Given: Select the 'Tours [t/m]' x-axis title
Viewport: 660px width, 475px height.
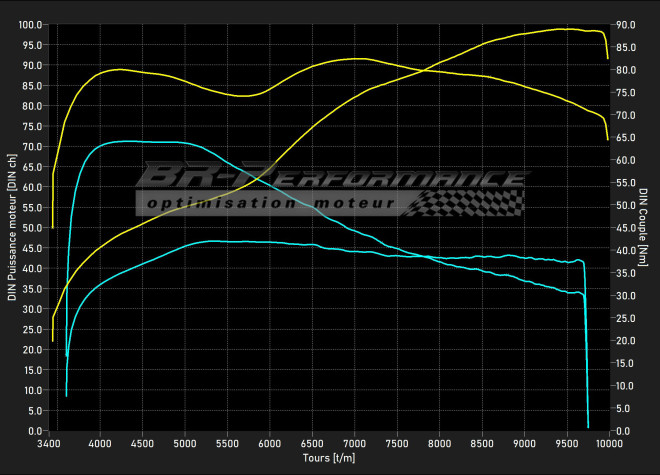Looking at the screenshot, I should click(329, 458).
